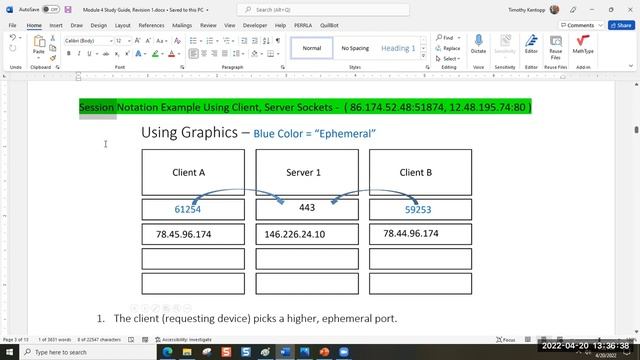Open the font name dropdown

111,41
